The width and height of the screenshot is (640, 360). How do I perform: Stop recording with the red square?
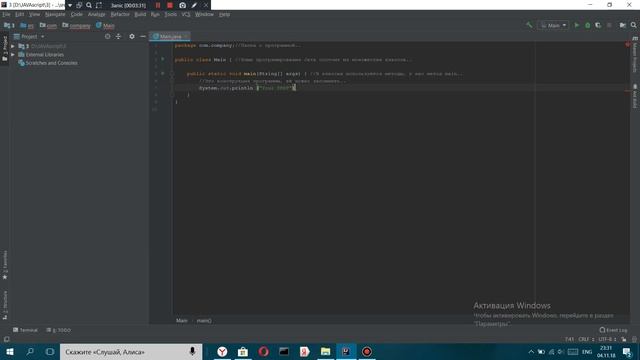point(170,5)
